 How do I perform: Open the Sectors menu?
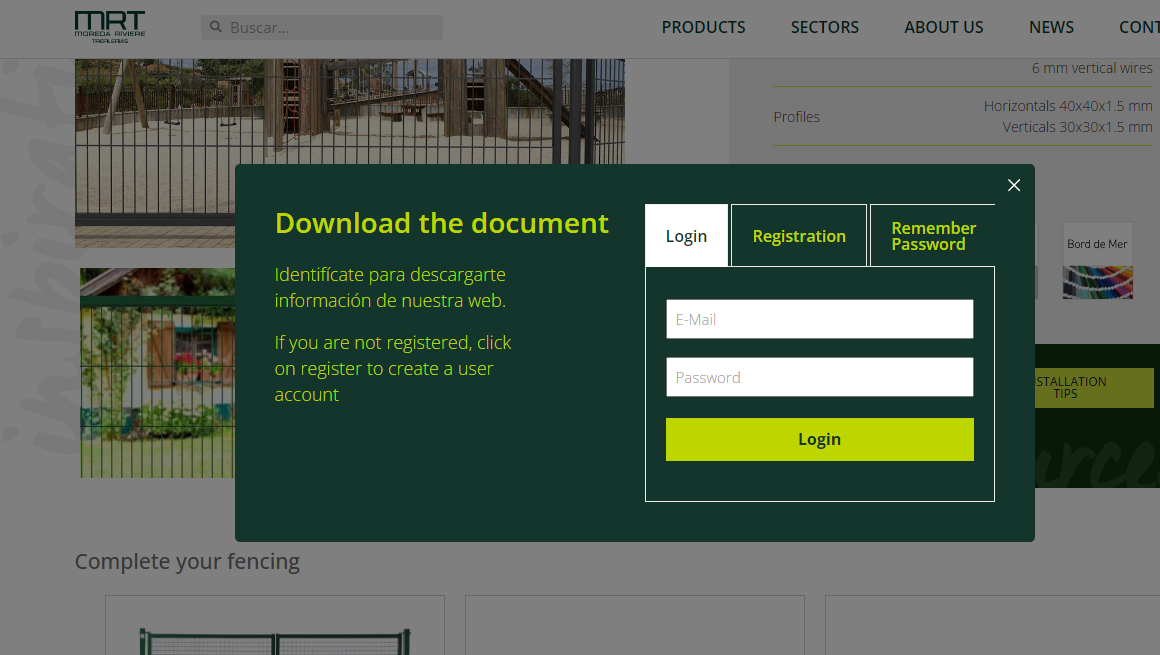click(x=825, y=27)
